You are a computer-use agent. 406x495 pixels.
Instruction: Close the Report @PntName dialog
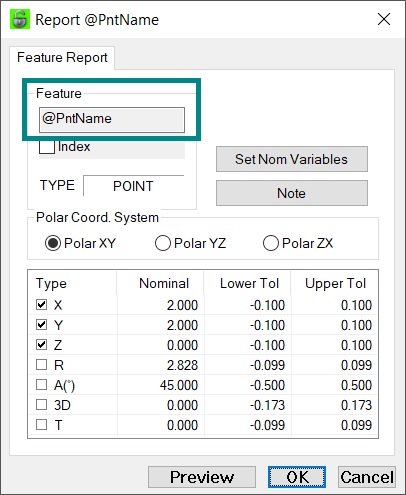pyautogui.click(x=384, y=19)
